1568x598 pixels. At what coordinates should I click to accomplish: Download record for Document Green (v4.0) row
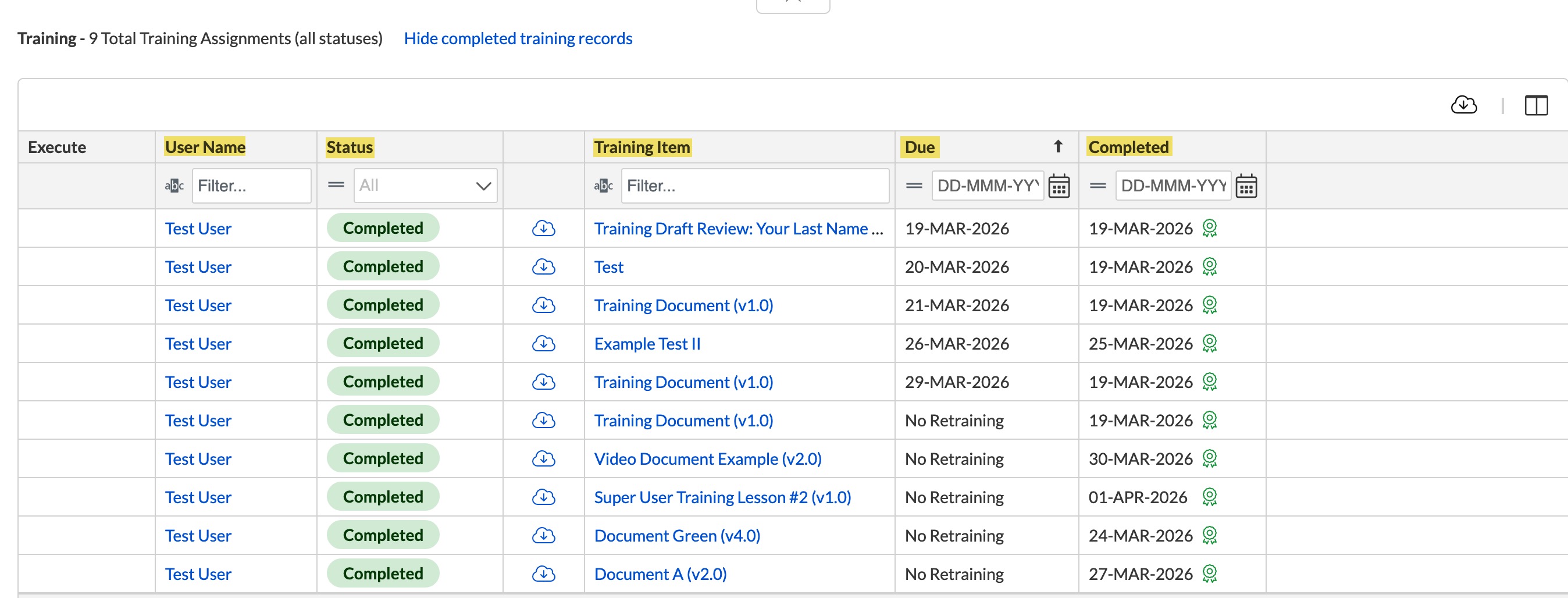pyautogui.click(x=543, y=535)
